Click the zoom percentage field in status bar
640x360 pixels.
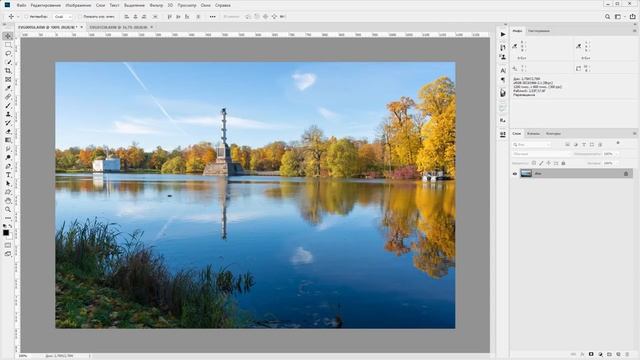click(23, 356)
